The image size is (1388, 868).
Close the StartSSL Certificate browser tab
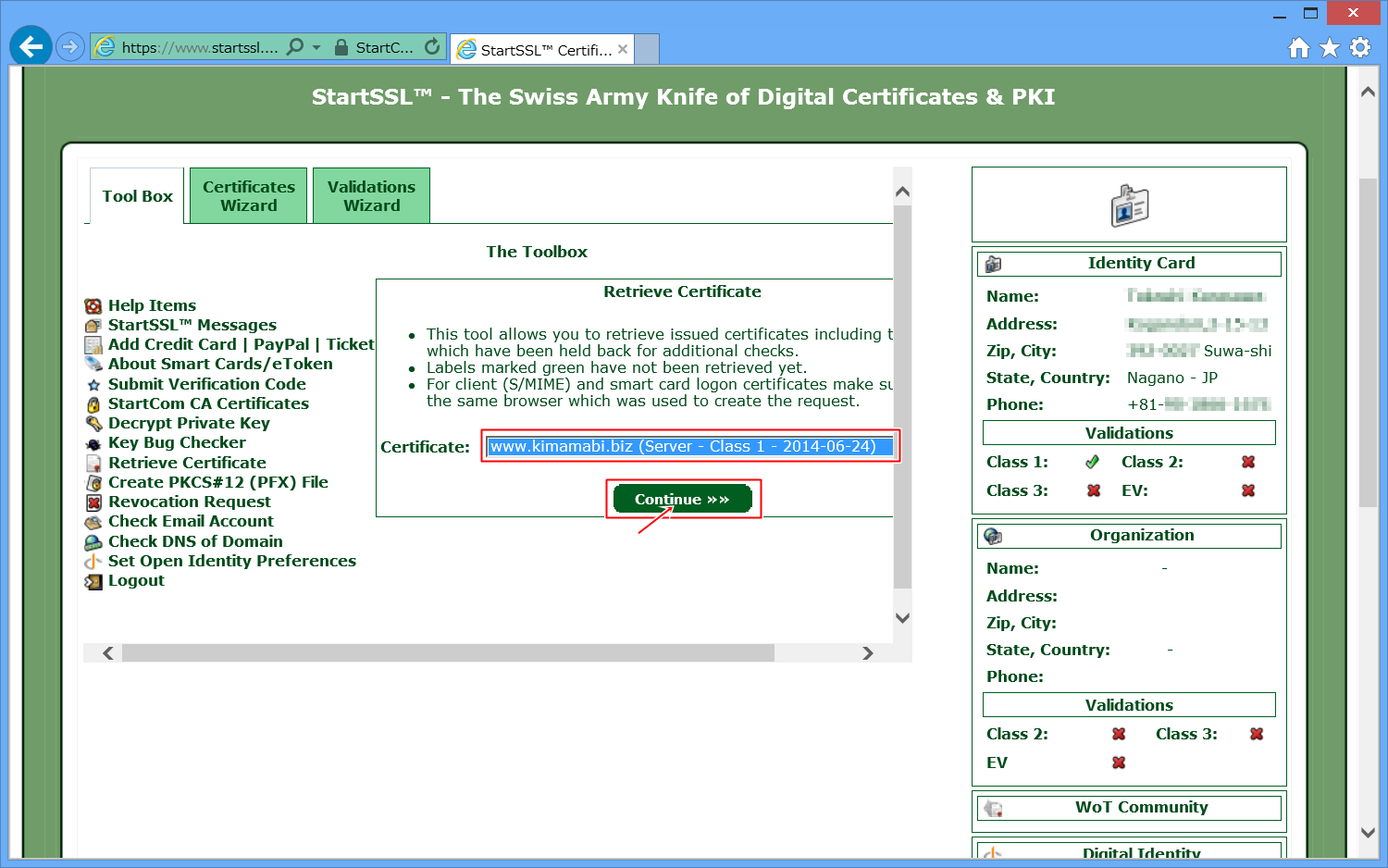[623, 49]
